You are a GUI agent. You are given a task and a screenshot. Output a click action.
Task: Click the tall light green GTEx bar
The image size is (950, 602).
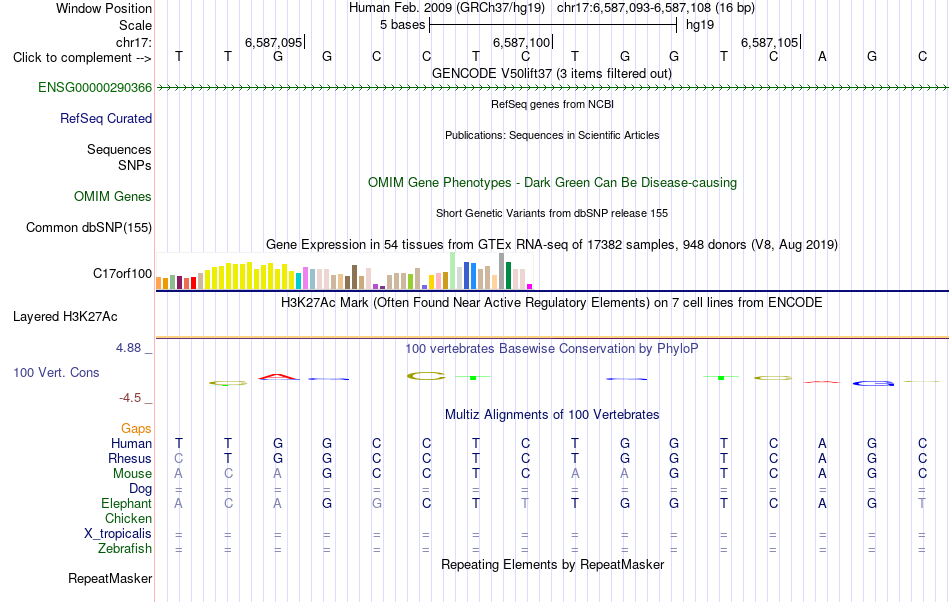point(453,271)
